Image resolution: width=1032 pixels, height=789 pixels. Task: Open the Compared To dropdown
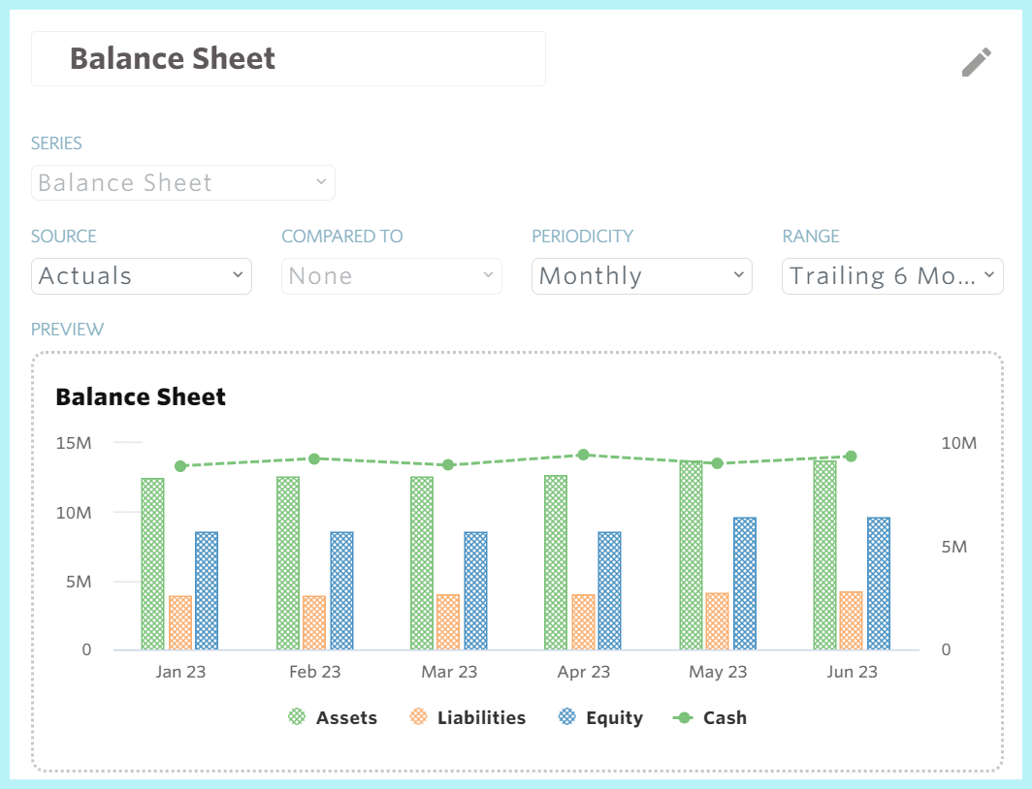[391, 275]
